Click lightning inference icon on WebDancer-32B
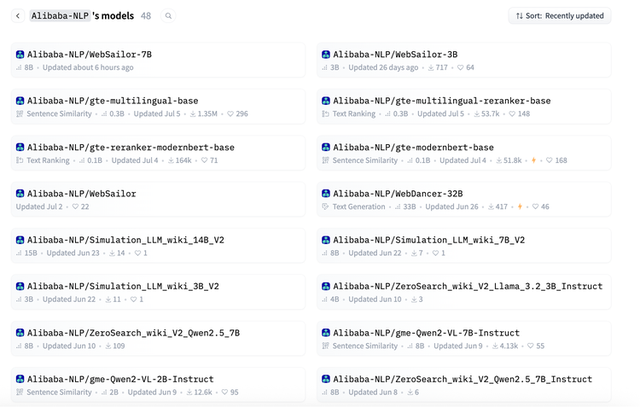Screen dimensions: 640x407 pyautogui.click(x=520, y=207)
